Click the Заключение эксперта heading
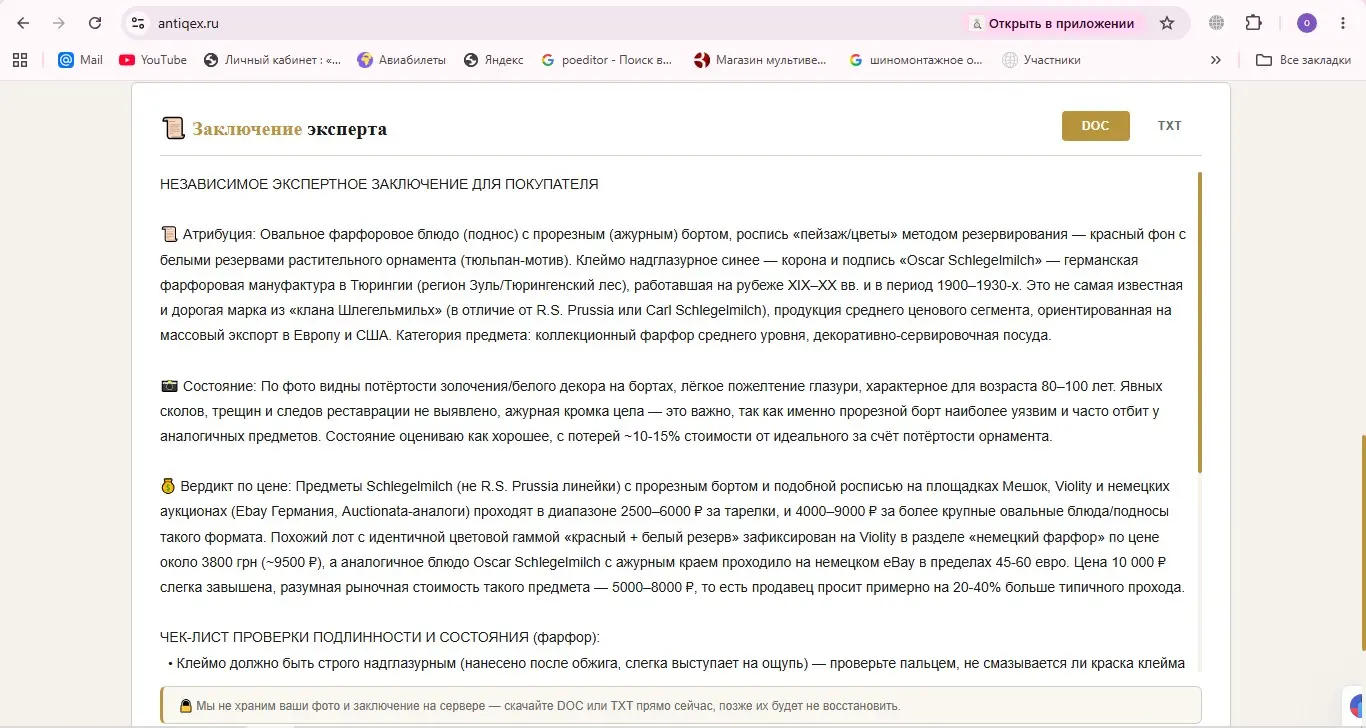This screenshot has height=728, width=1366. 289,129
